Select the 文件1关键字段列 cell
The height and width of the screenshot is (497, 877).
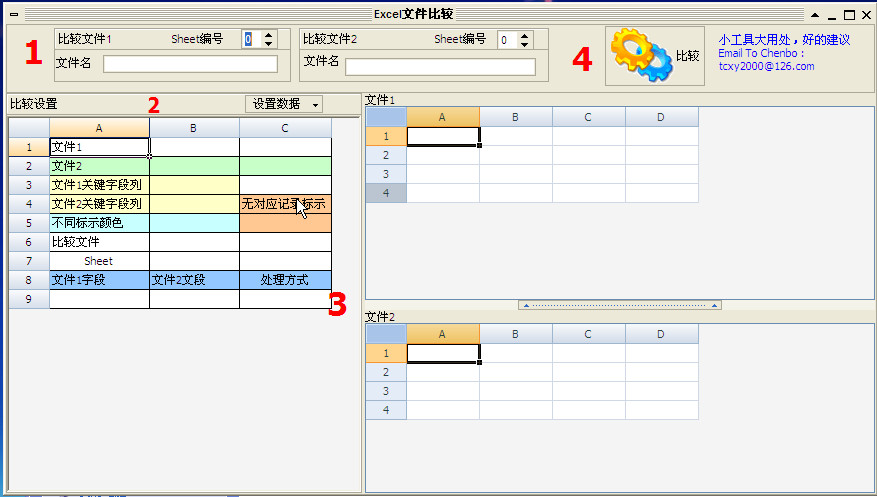coord(100,185)
